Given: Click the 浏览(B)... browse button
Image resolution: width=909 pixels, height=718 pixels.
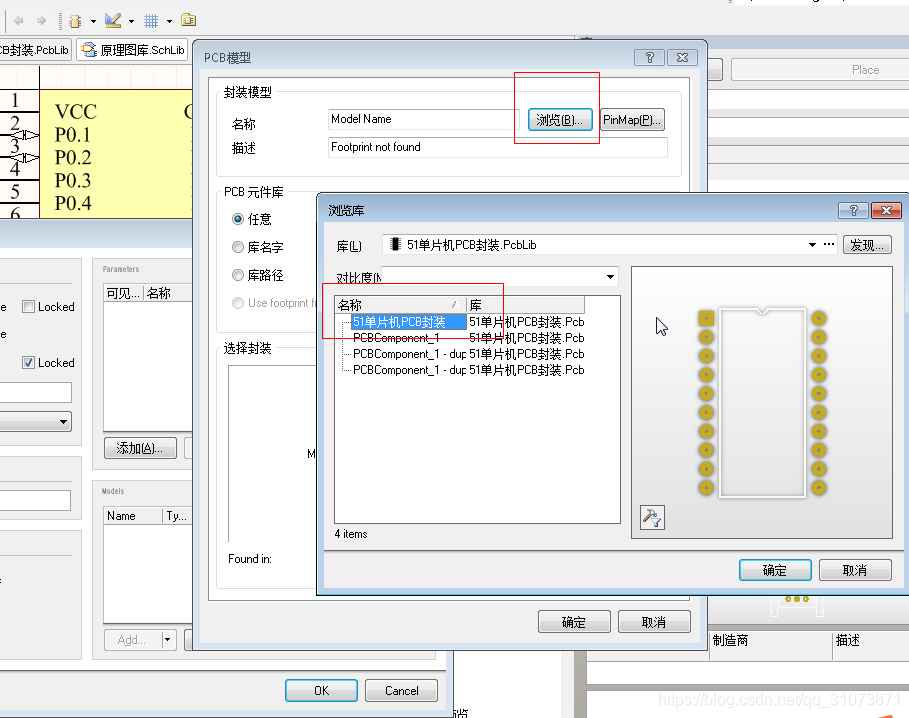Looking at the screenshot, I should click(560, 120).
